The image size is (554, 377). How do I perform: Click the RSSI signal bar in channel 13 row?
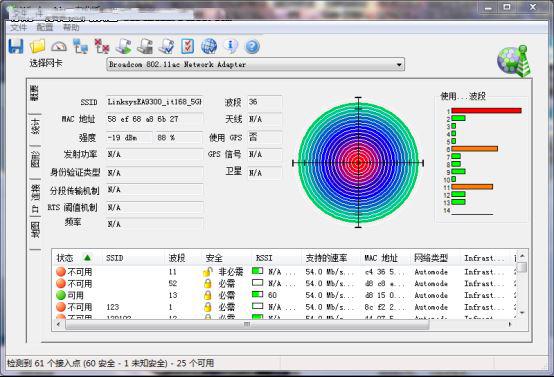(x=258, y=295)
